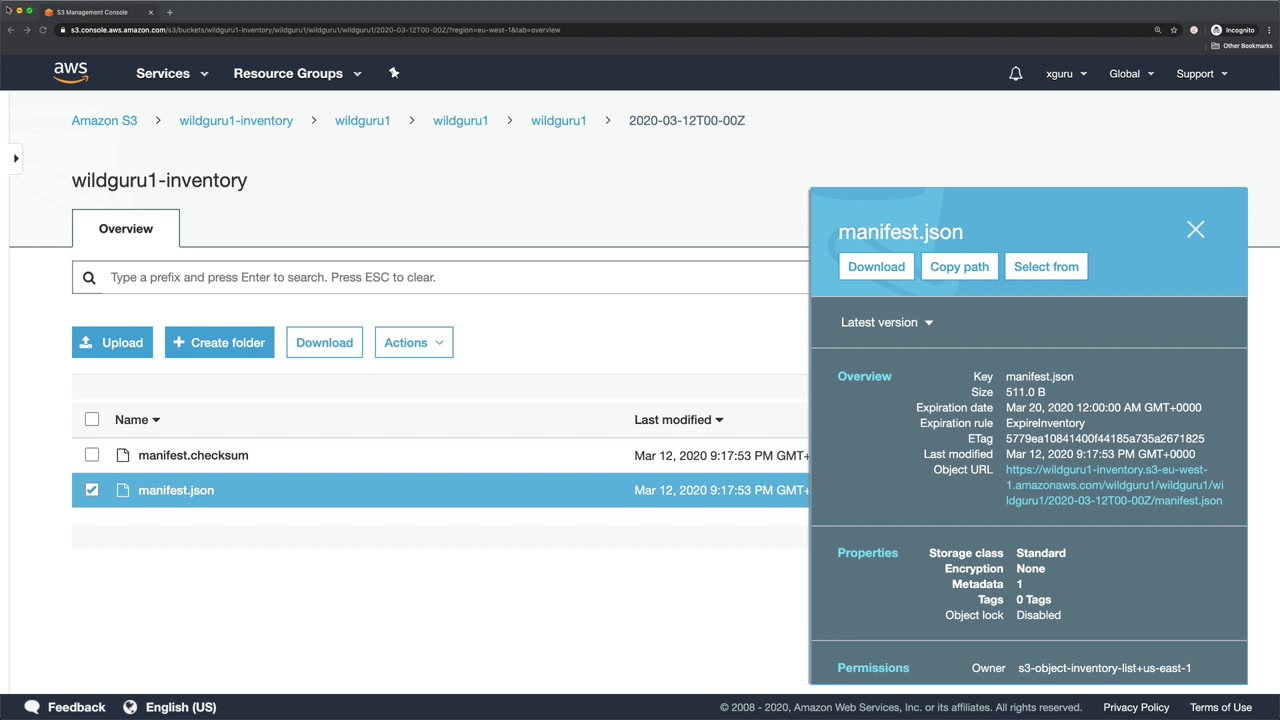1280x720 pixels.
Task: Select the Overview tab
Action: point(126,229)
